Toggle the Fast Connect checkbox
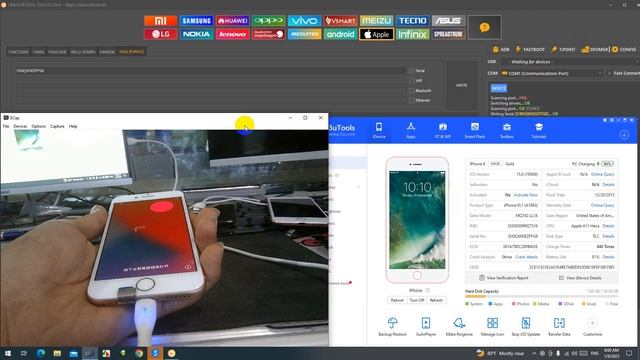Viewport: 640px width, 360px height. click(609, 73)
